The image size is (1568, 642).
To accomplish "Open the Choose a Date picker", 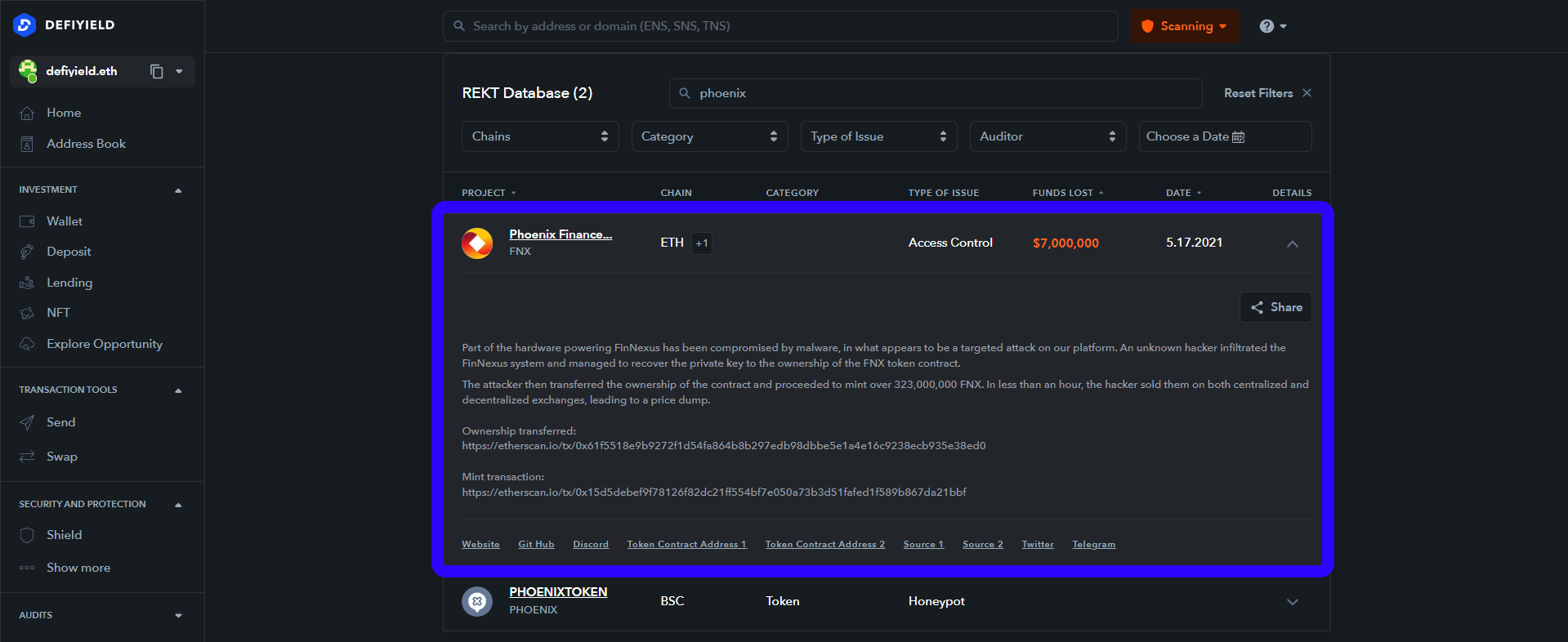I will [x=1225, y=136].
